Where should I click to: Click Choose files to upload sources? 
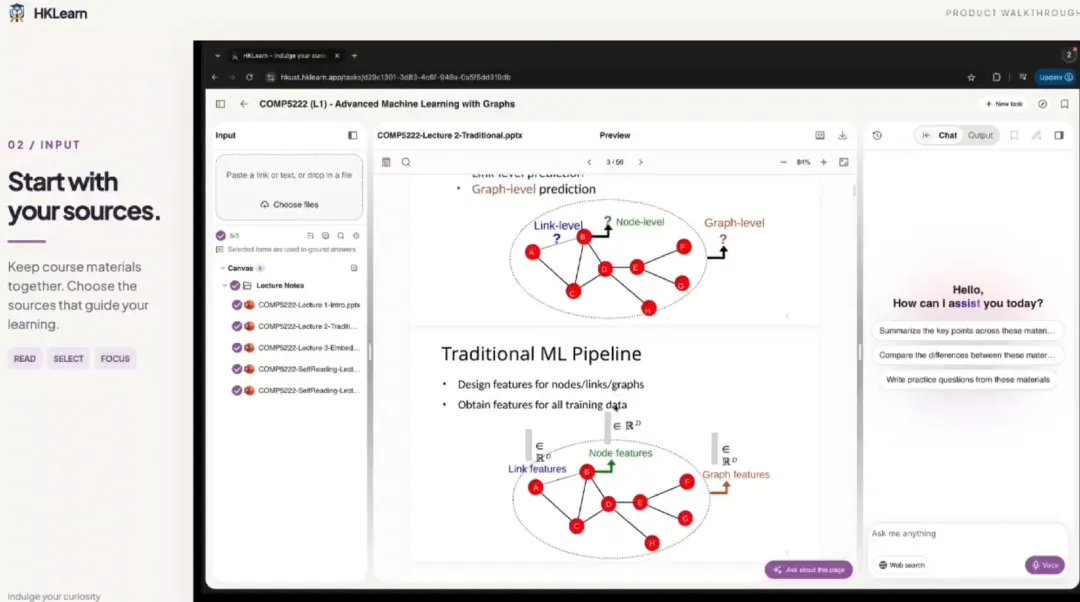(289, 205)
